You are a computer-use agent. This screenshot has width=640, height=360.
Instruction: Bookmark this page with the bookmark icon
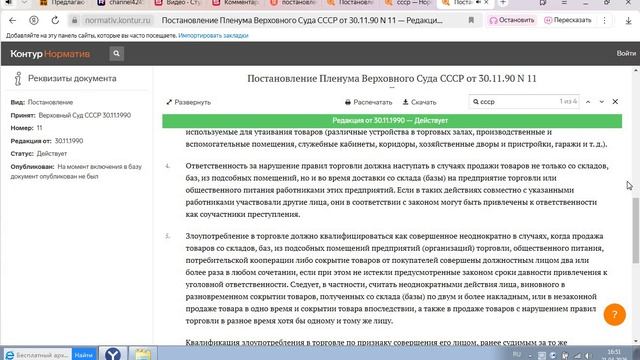471,20
